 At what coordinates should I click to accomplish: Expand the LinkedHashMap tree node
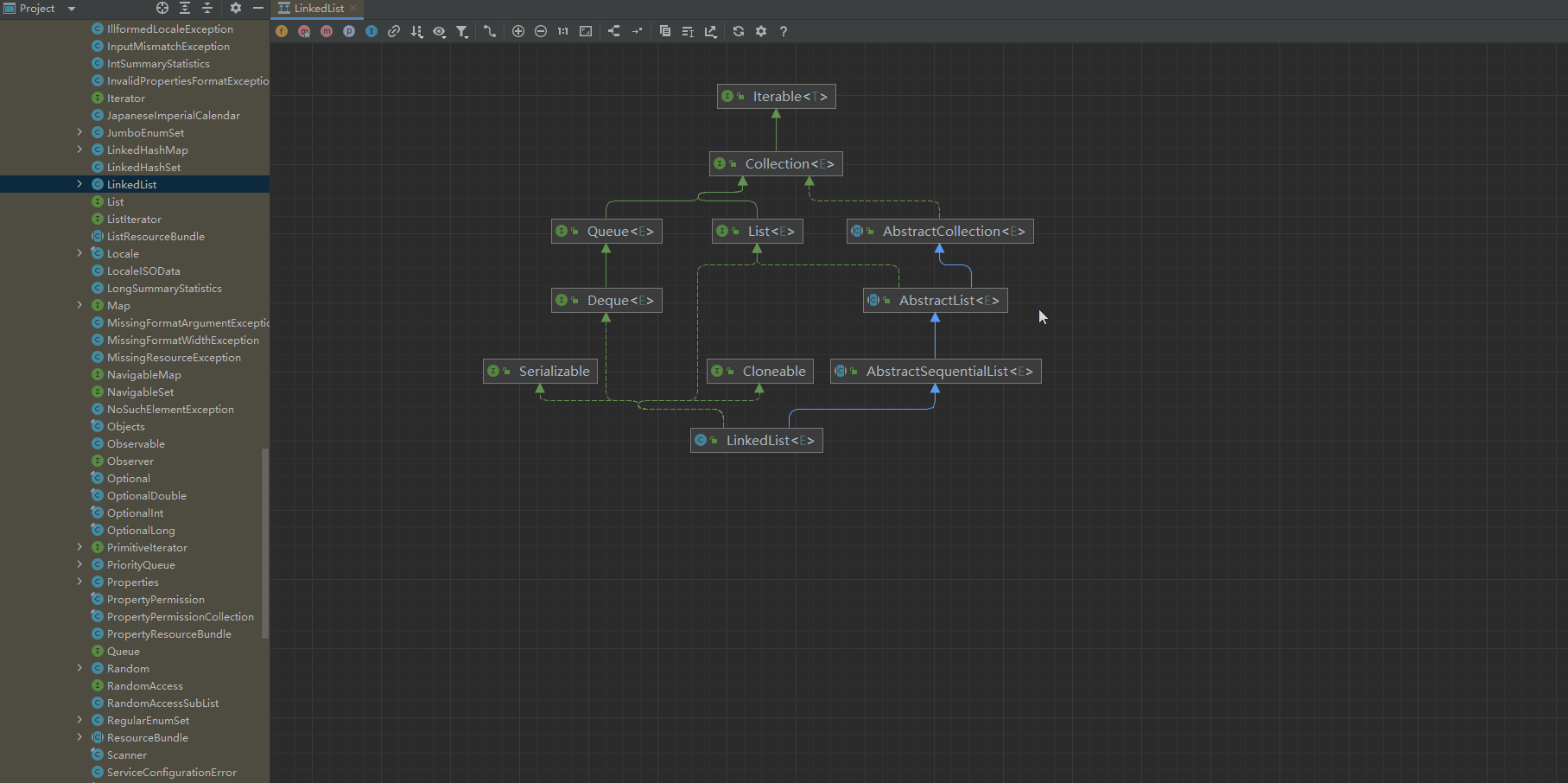79,150
